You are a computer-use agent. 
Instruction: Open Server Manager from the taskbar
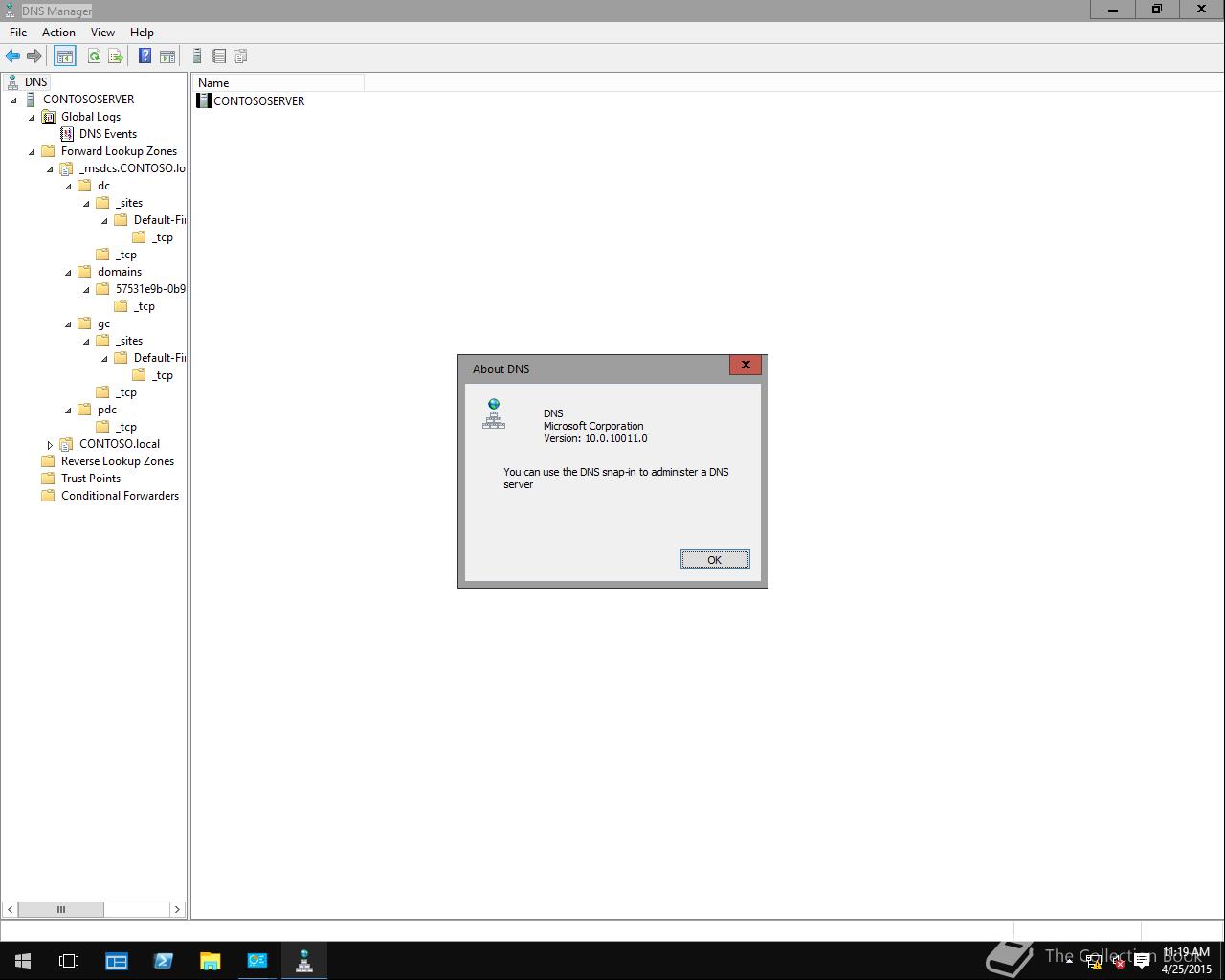(117, 961)
